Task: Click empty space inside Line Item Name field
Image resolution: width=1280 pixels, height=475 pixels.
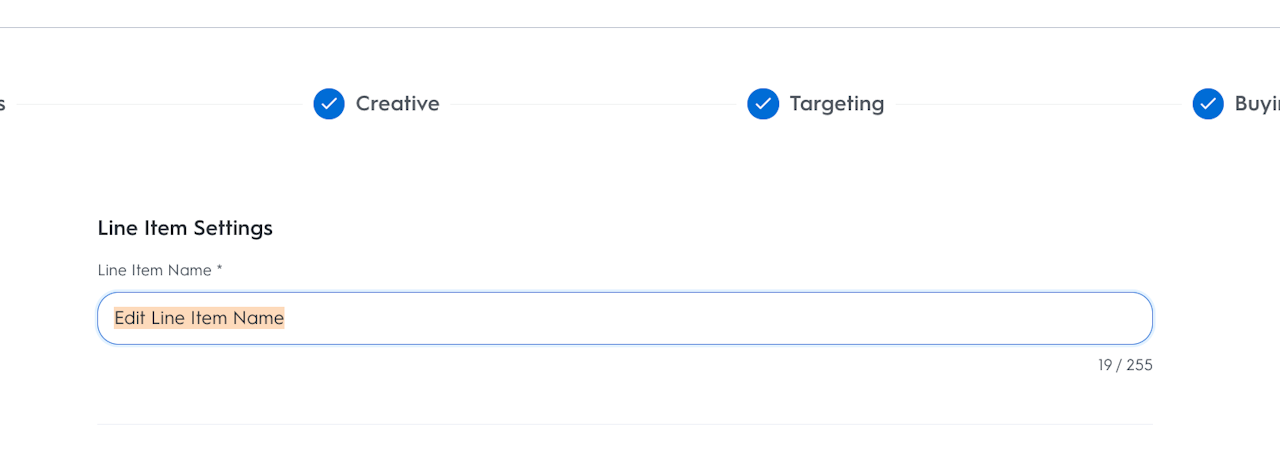Action: coord(700,318)
